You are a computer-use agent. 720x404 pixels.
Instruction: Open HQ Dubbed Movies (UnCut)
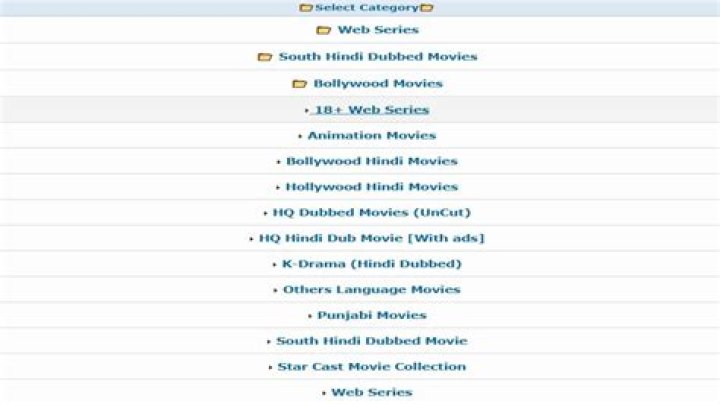[371, 213]
